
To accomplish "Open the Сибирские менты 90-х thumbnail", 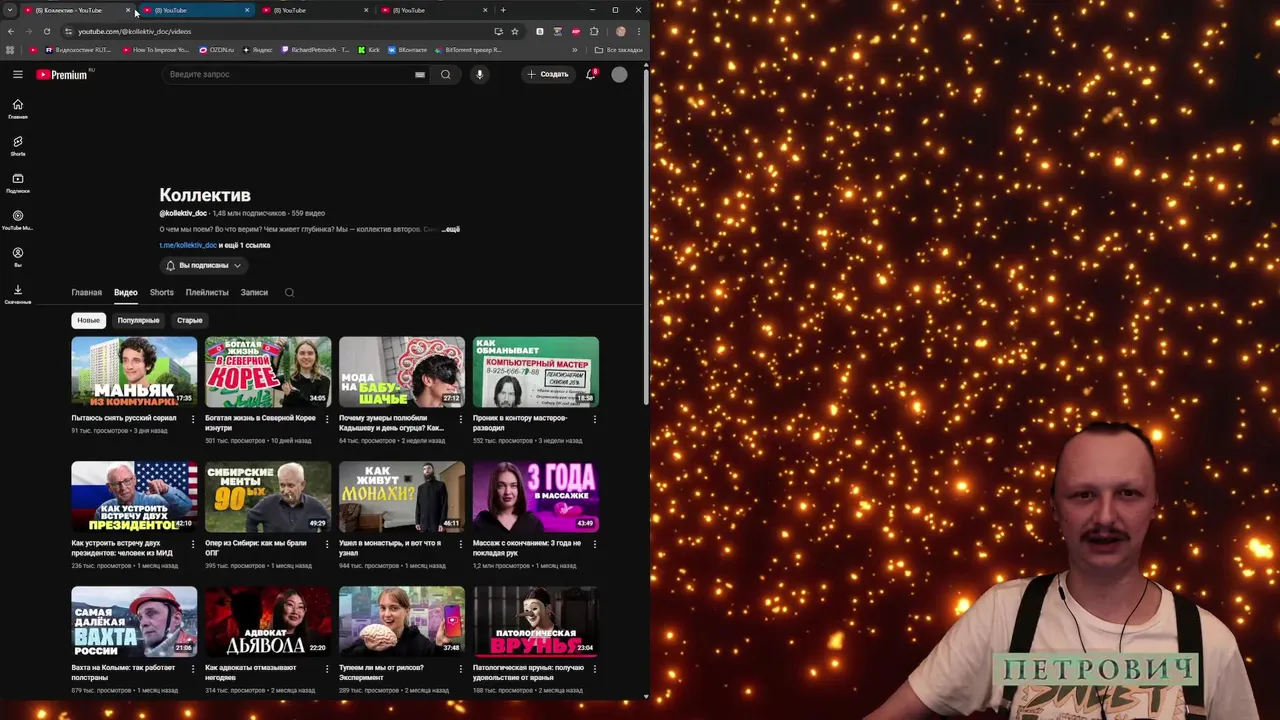I will 268,497.
